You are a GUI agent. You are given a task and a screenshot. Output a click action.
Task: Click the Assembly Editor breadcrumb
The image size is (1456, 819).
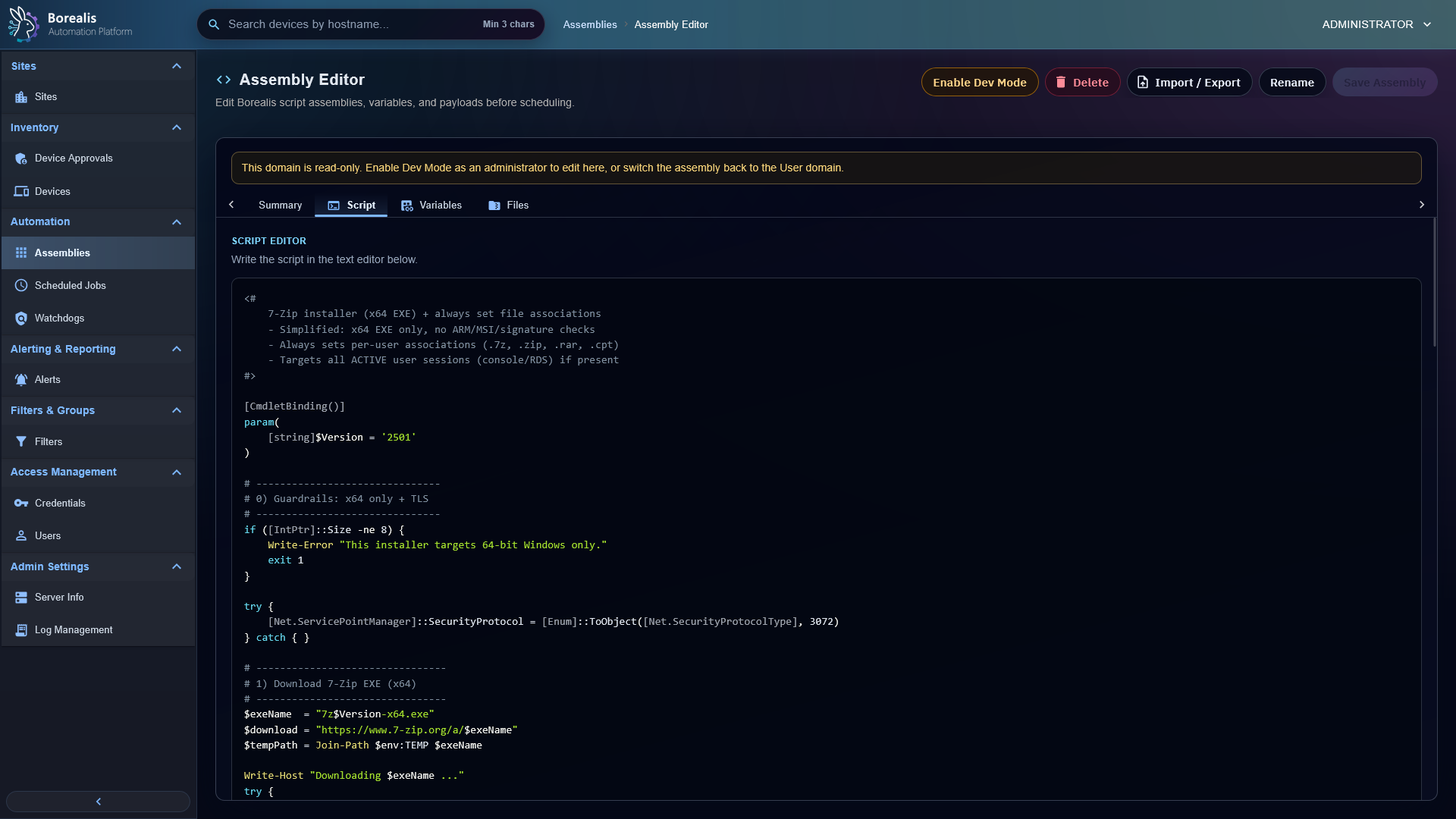671,24
